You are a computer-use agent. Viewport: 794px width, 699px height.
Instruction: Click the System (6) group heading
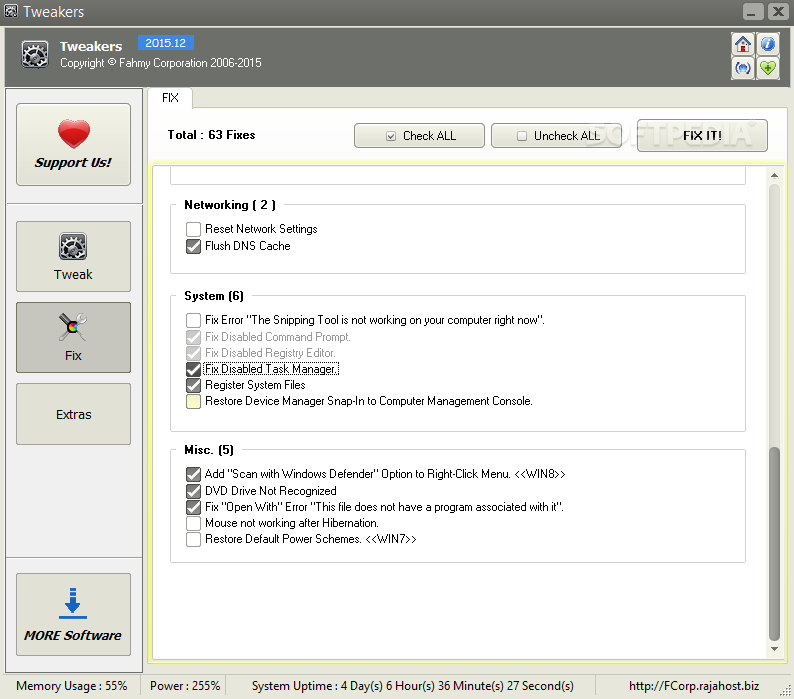(x=214, y=296)
